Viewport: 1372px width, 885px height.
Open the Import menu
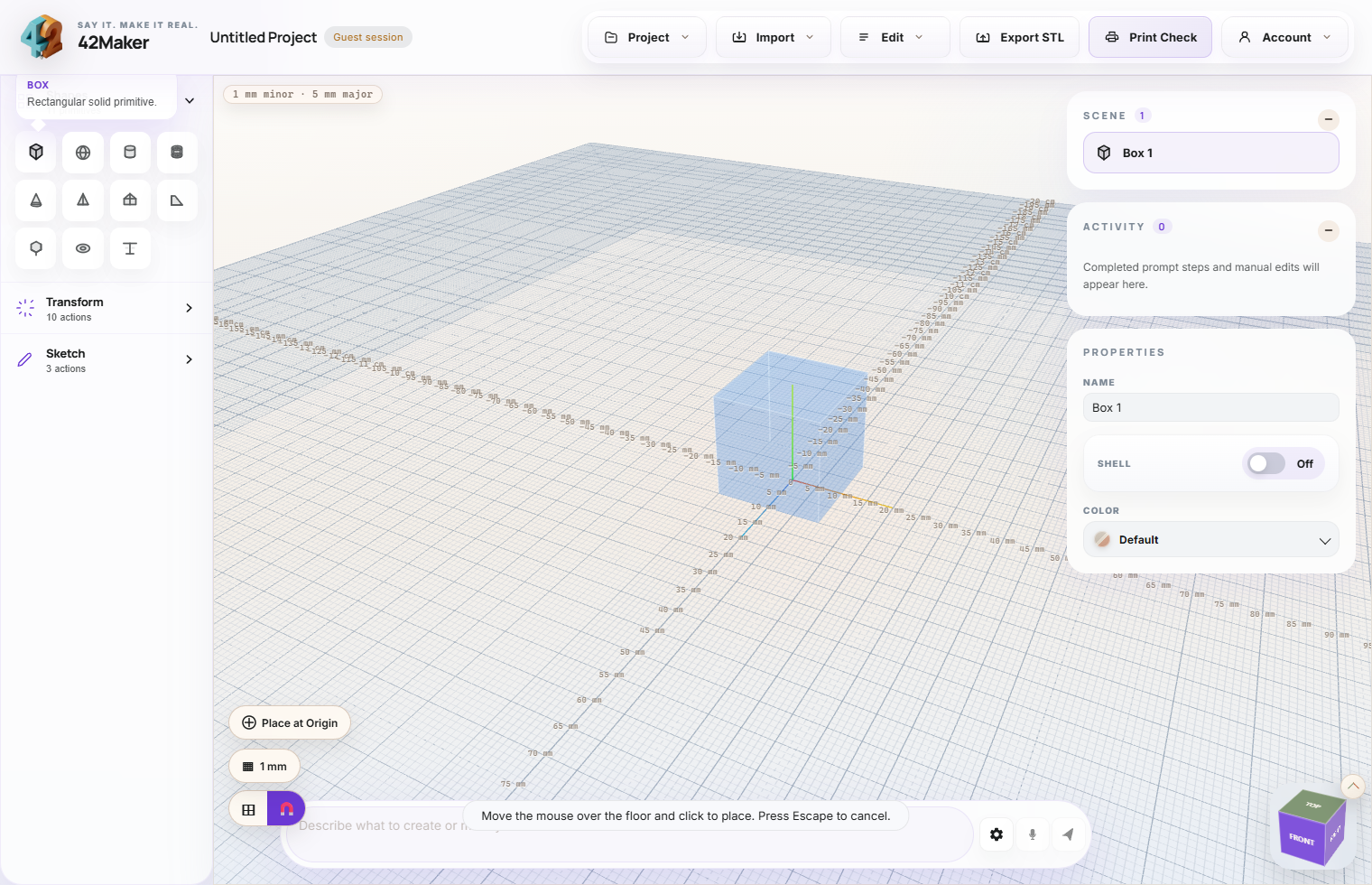(774, 37)
